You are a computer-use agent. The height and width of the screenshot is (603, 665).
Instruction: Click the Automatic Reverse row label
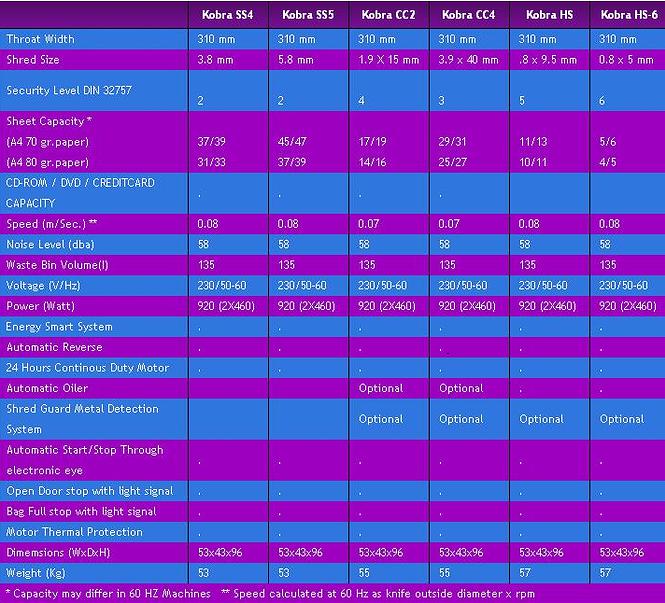(53, 347)
